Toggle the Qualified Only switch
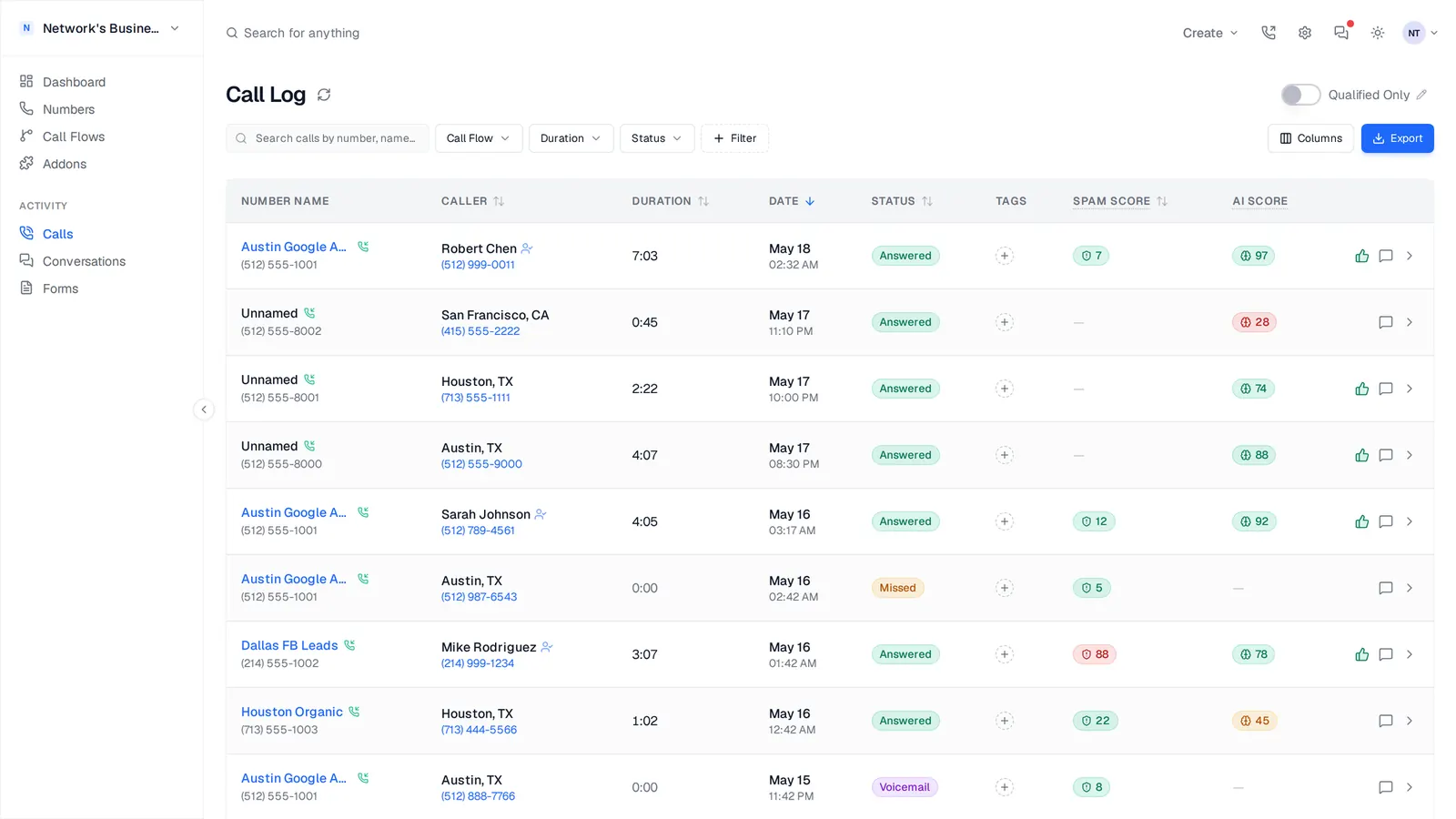Image resolution: width=1456 pixels, height=819 pixels. coord(1300,95)
